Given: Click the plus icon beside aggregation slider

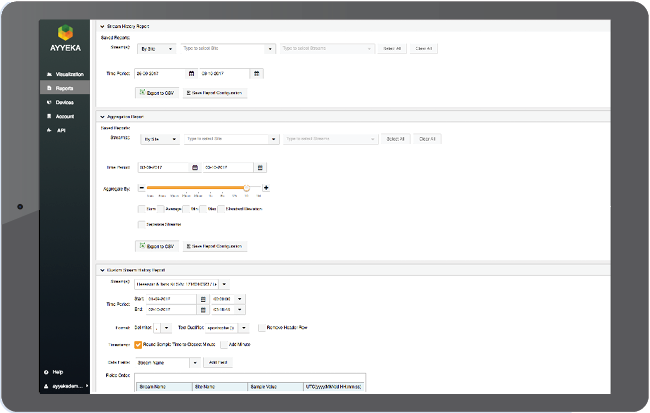Looking at the screenshot, I should [x=266, y=188].
